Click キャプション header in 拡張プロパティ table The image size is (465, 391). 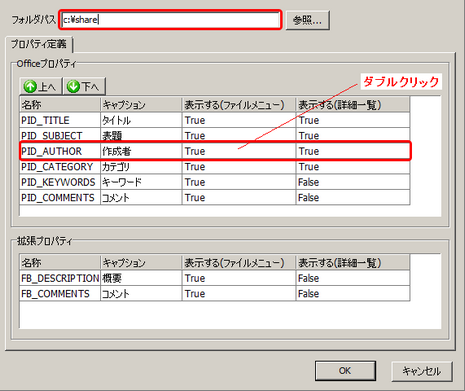tap(141, 263)
